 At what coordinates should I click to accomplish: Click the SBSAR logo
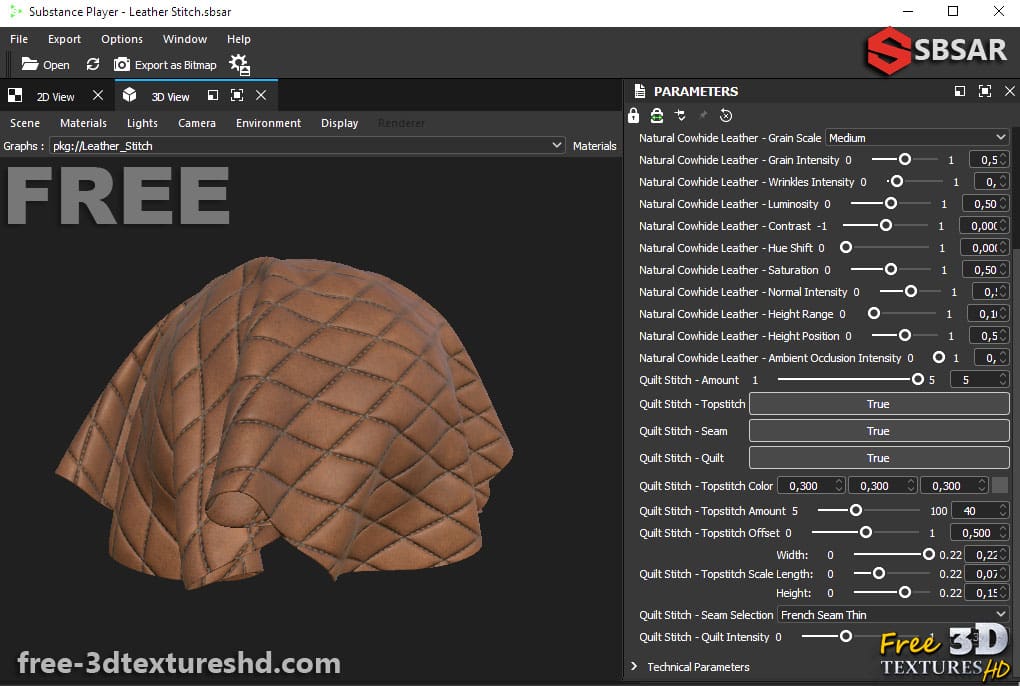click(937, 50)
